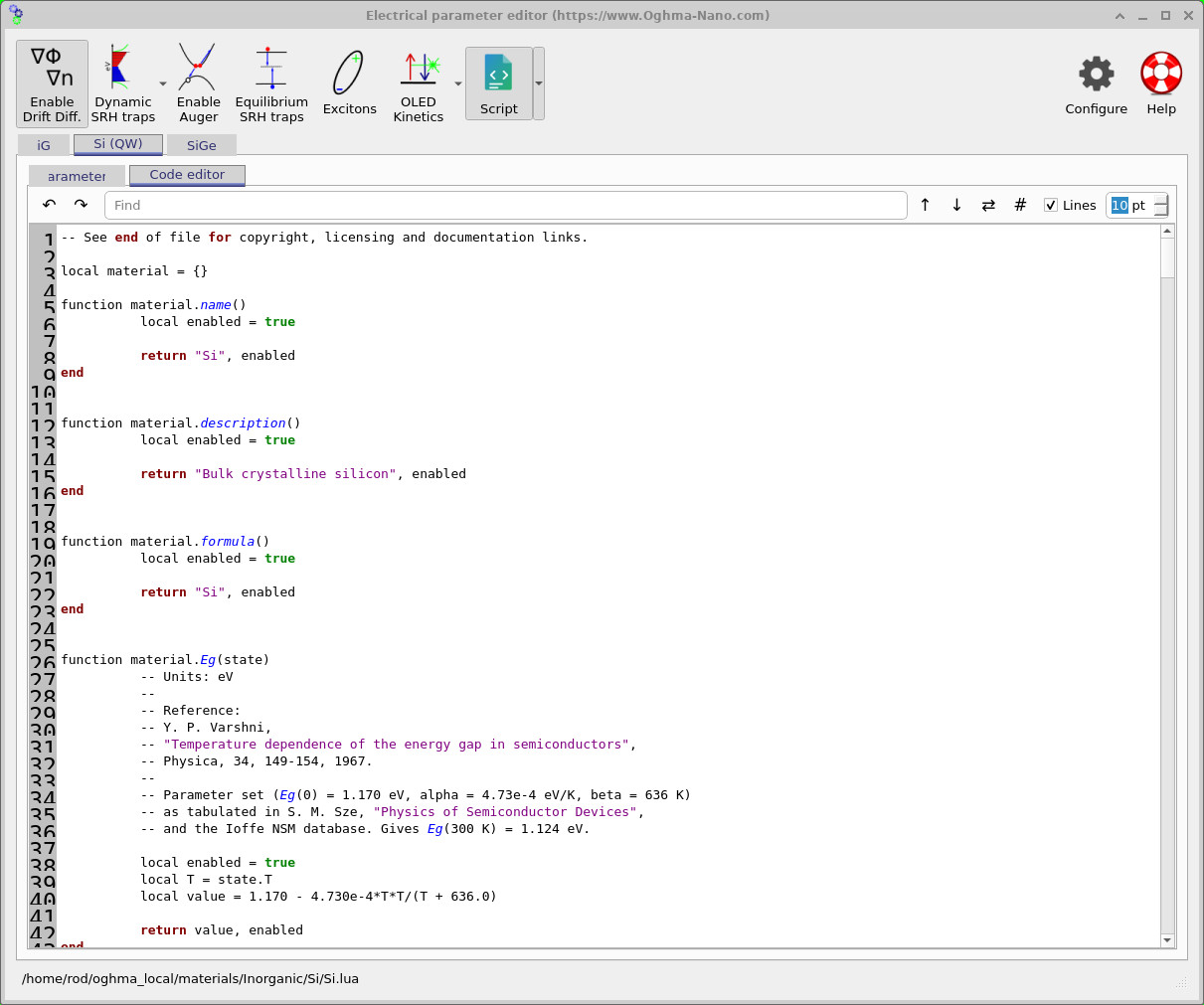Open Script button dropdown arrow
The image size is (1204, 1005).
539,84
